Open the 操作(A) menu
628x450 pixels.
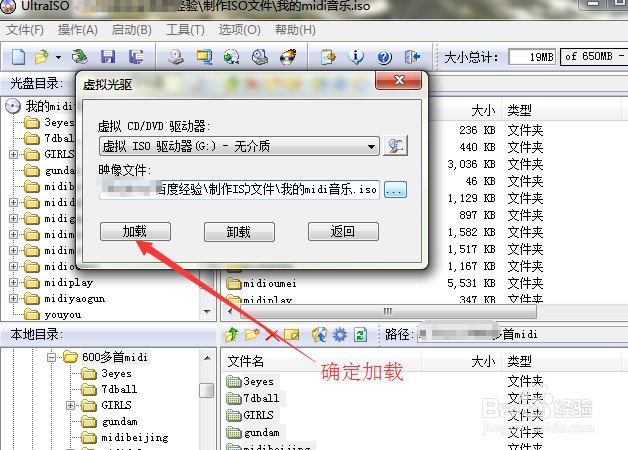coord(78,30)
